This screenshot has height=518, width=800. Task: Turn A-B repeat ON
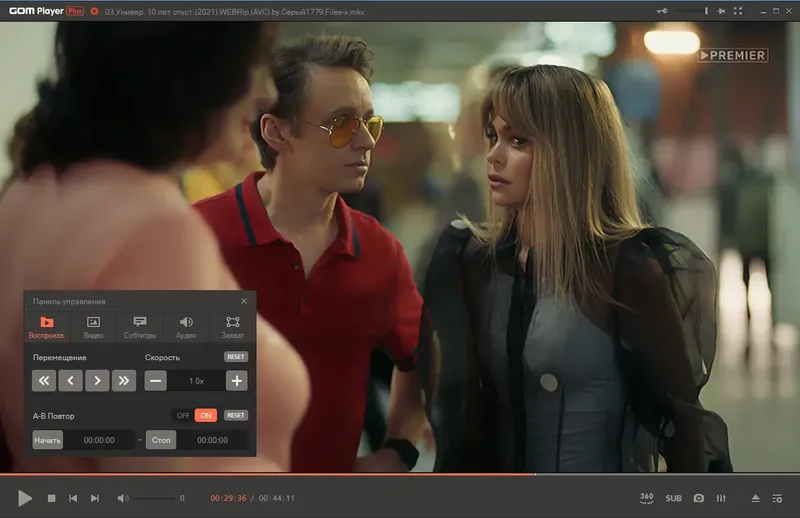click(205, 415)
